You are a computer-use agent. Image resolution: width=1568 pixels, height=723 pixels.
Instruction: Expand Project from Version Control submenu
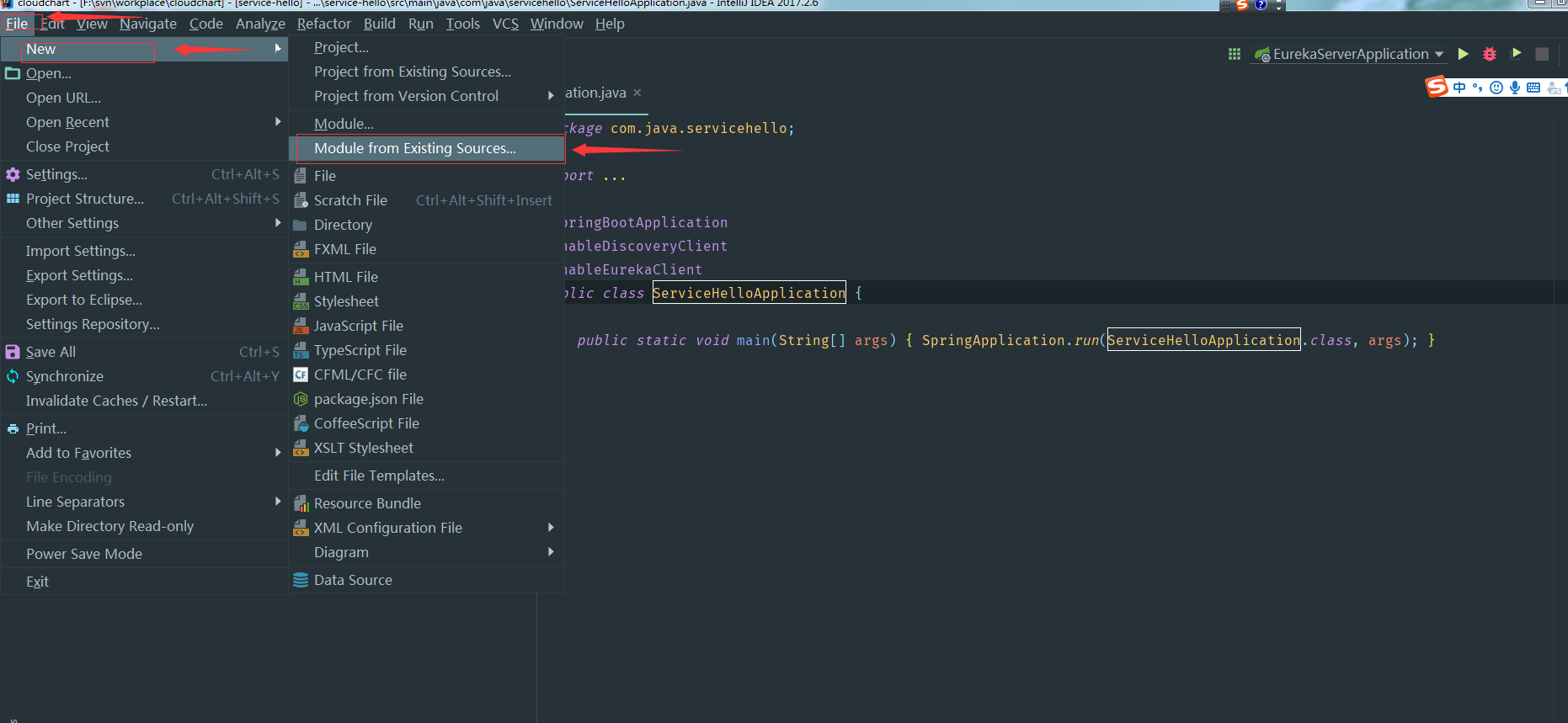click(x=427, y=96)
